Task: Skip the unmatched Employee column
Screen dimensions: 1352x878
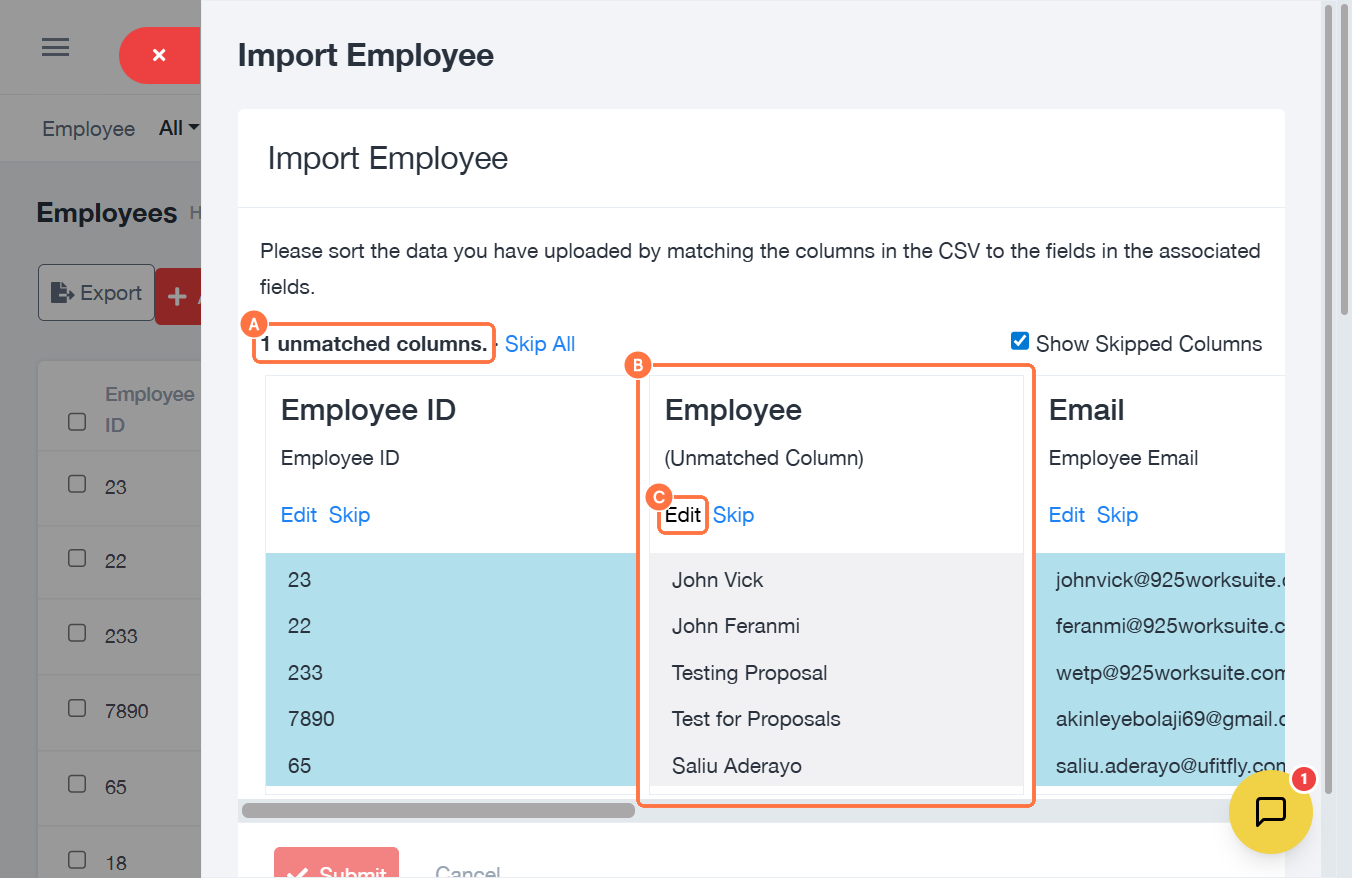Action: click(x=733, y=515)
